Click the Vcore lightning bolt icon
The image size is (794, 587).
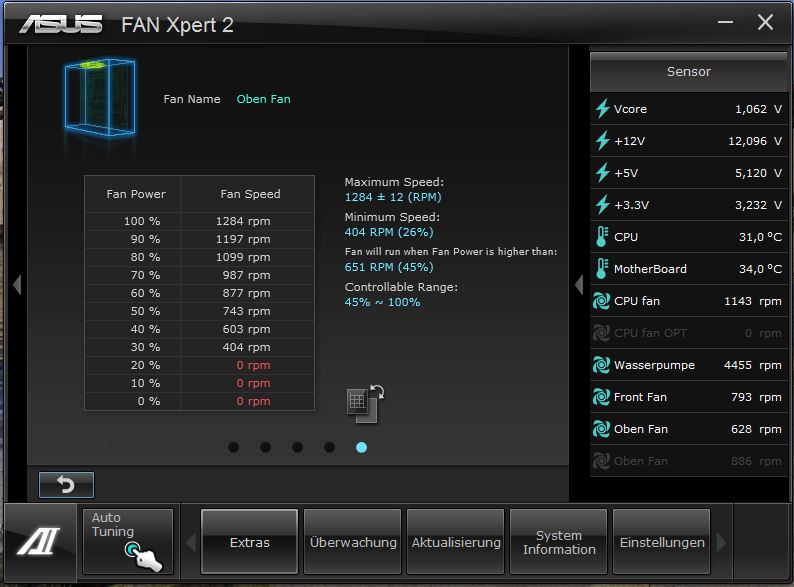point(602,109)
